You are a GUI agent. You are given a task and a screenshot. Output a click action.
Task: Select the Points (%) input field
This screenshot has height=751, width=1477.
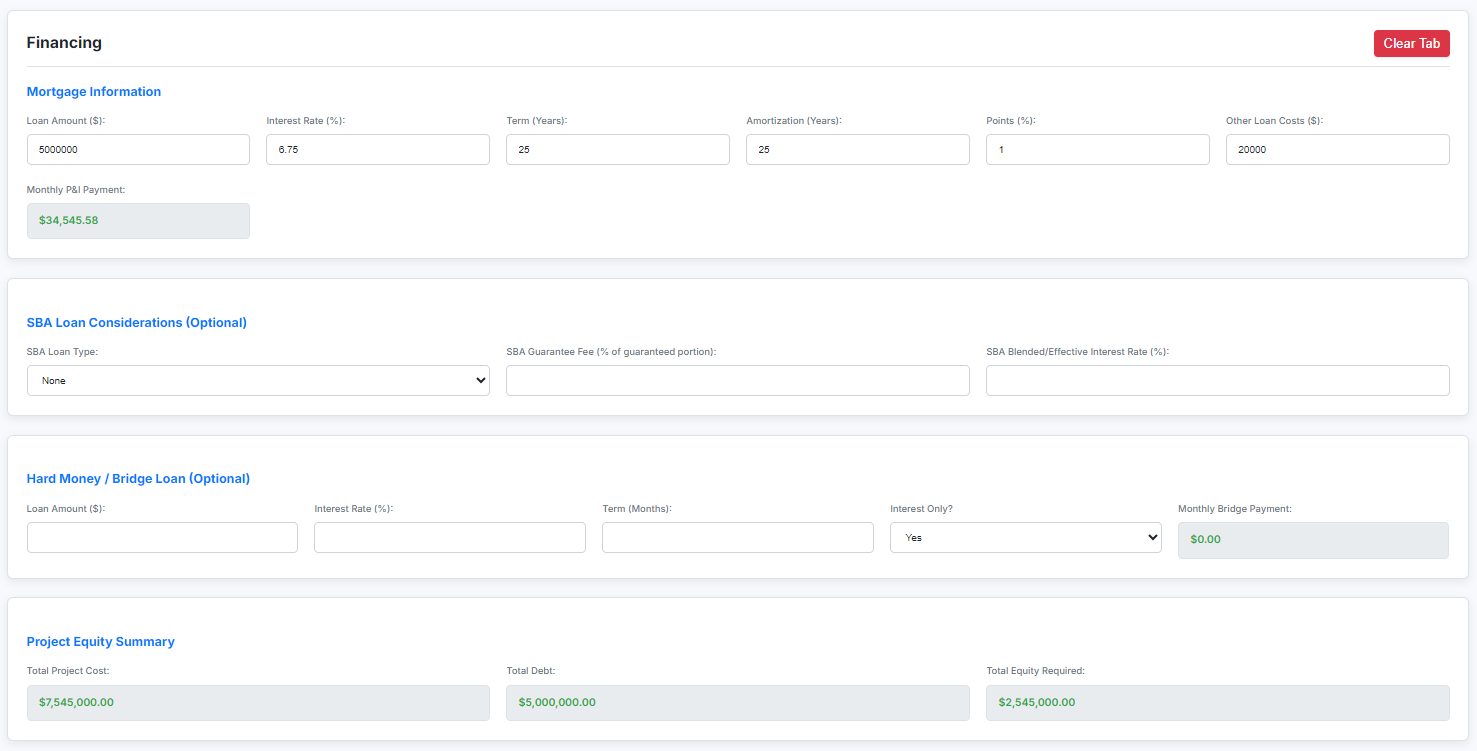click(x=1098, y=149)
